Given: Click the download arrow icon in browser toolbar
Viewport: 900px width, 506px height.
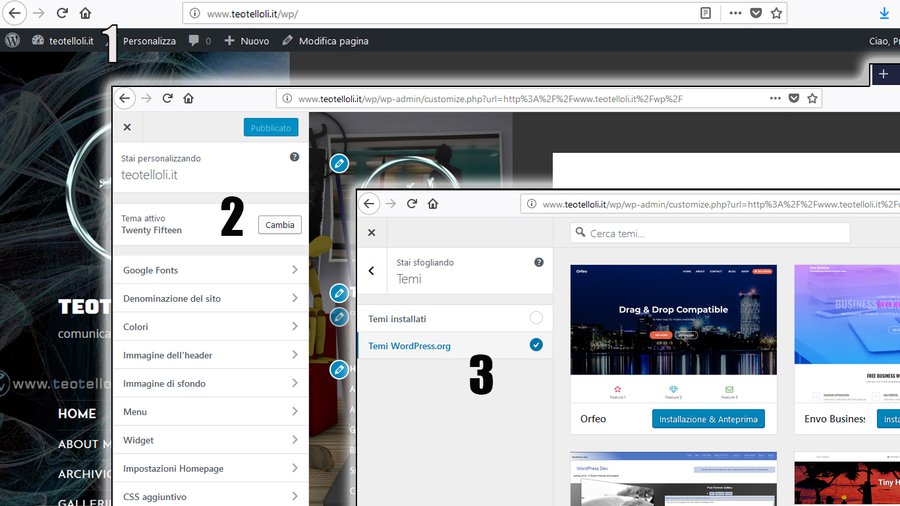Looking at the screenshot, I should (x=884, y=14).
